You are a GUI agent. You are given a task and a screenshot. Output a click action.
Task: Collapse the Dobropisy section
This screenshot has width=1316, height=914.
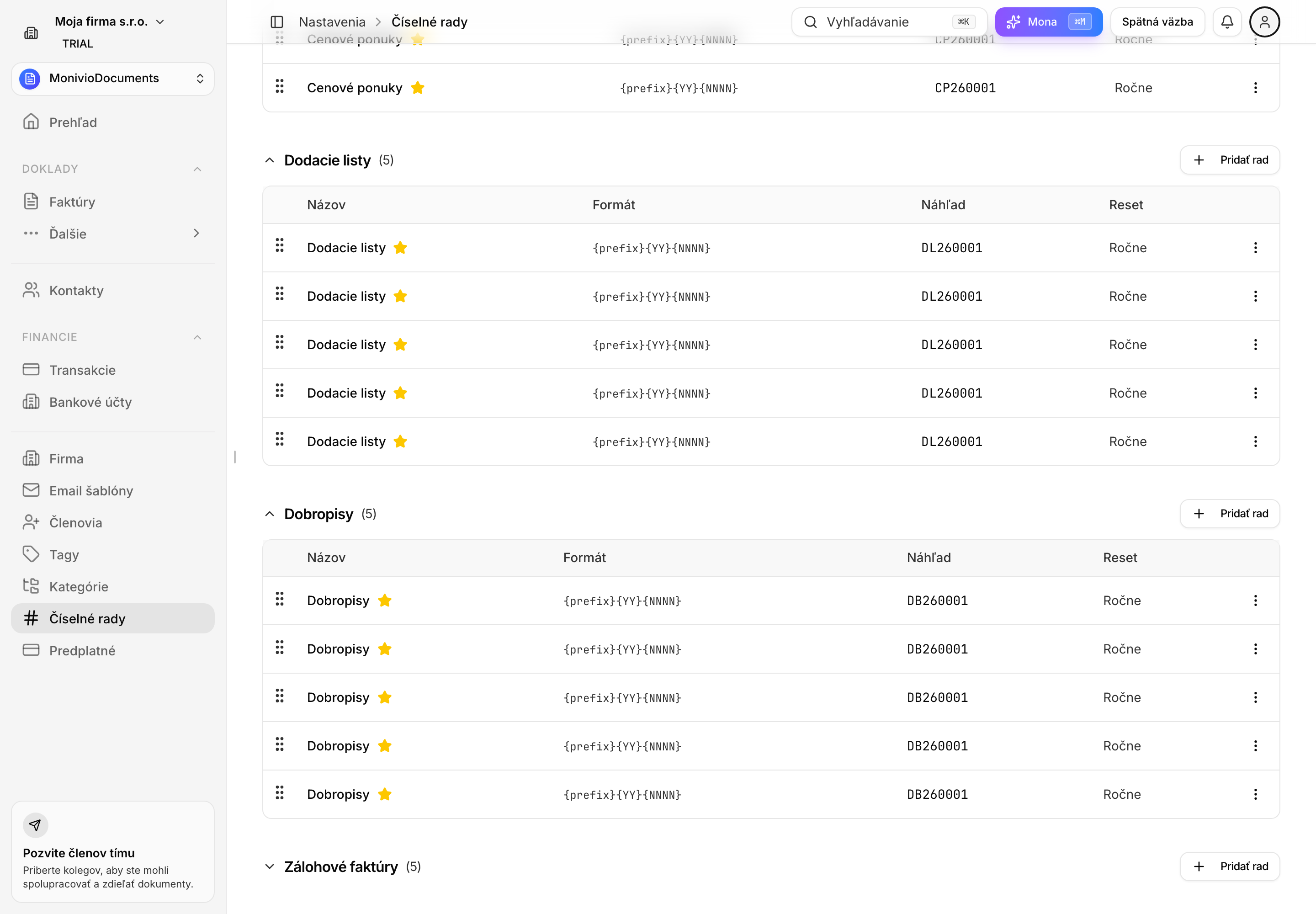tap(270, 514)
